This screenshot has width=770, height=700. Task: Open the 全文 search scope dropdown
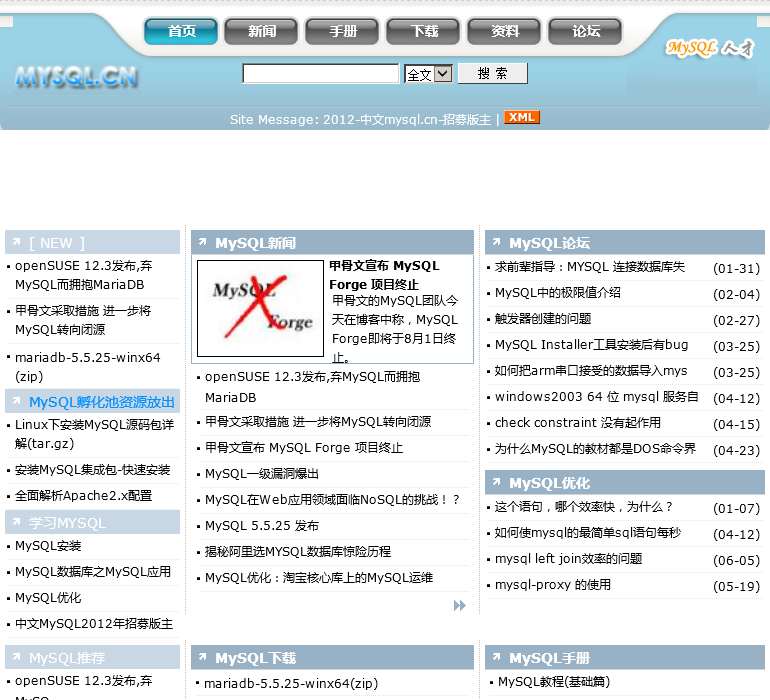pos(428,74)
